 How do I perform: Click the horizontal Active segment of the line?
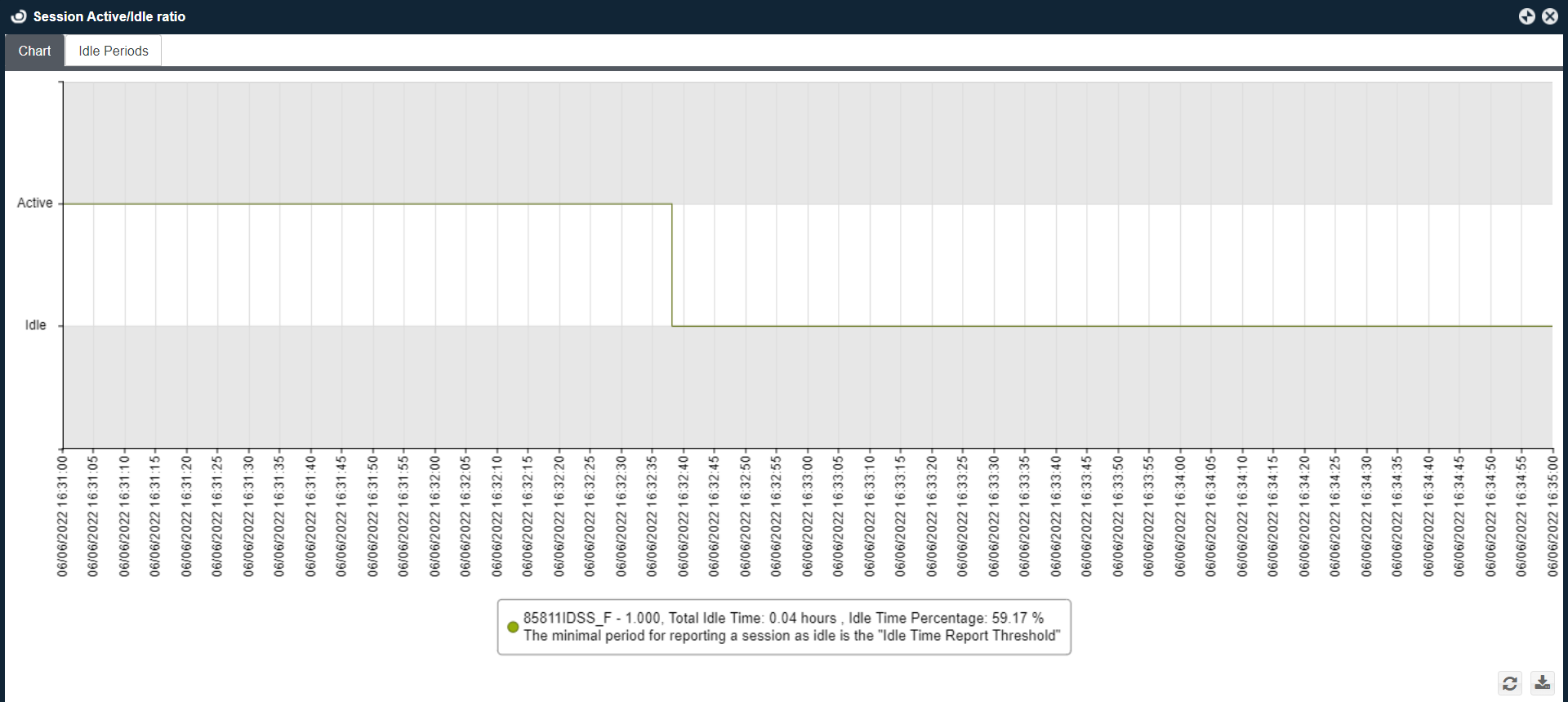click(x=367, y=204)
